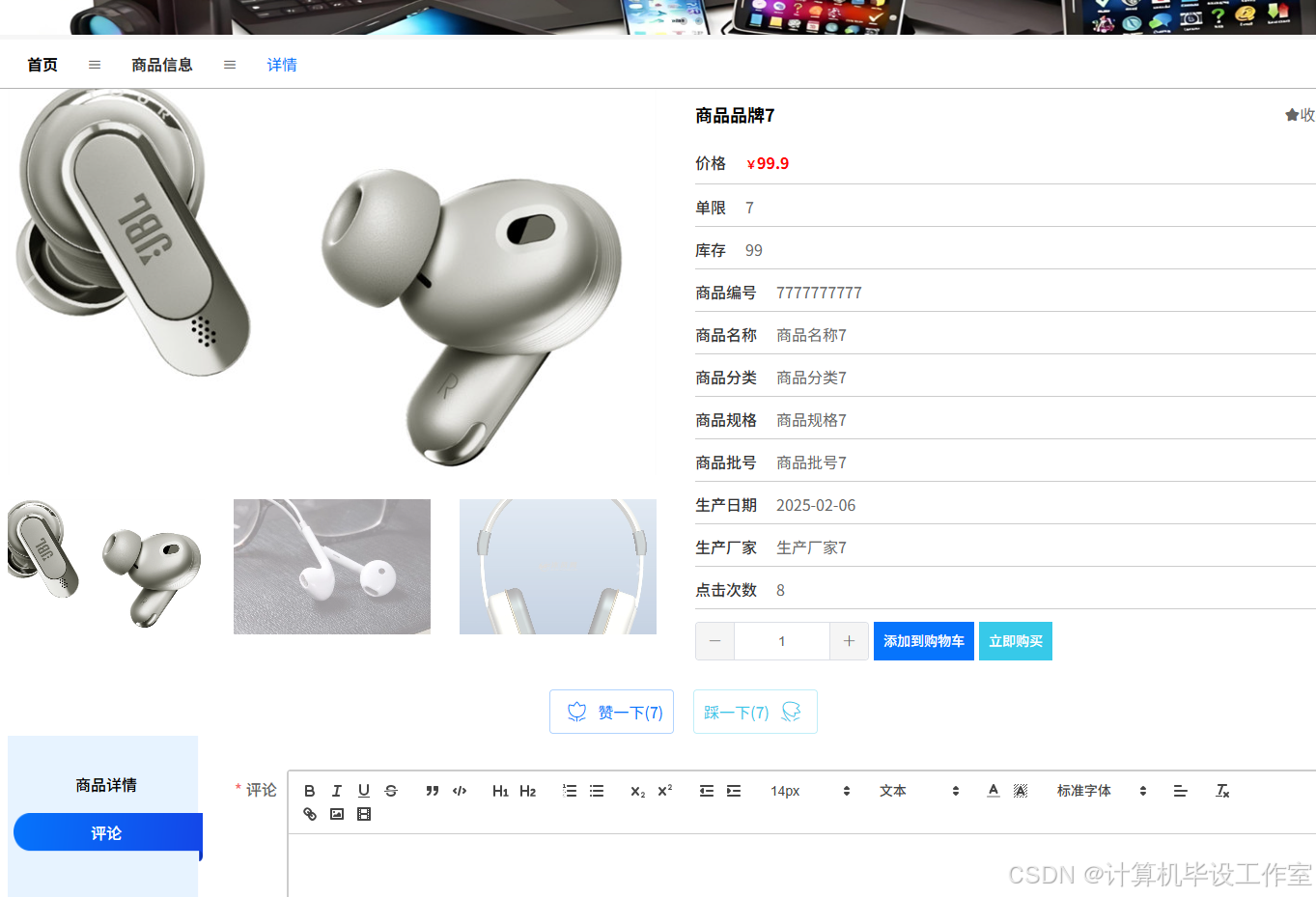Like the product with 赞一下 button

pos(612,712)
